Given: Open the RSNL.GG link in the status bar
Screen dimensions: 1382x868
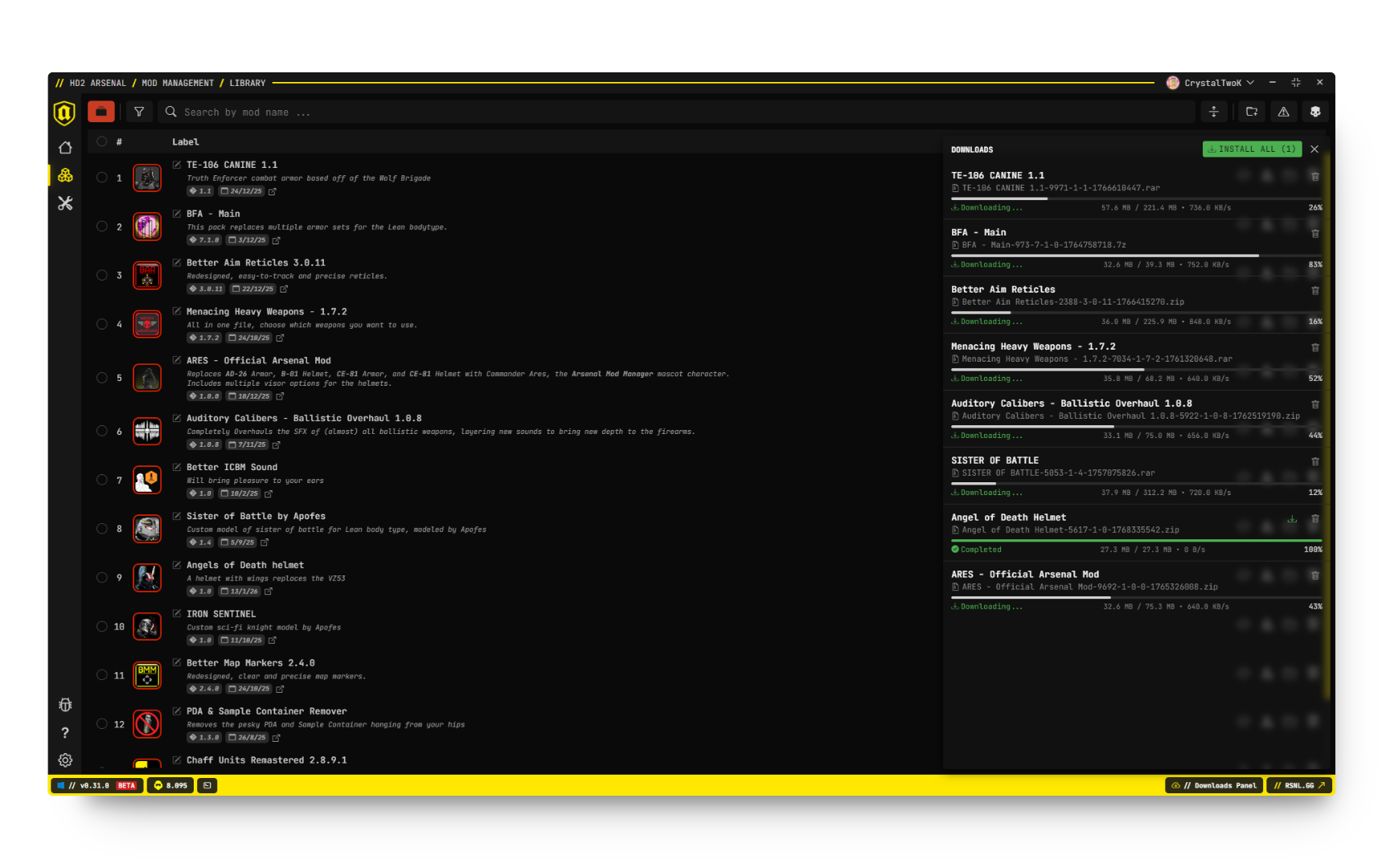Looking at the screenshot, I should pyautogui.click(x=1299, y=785).
